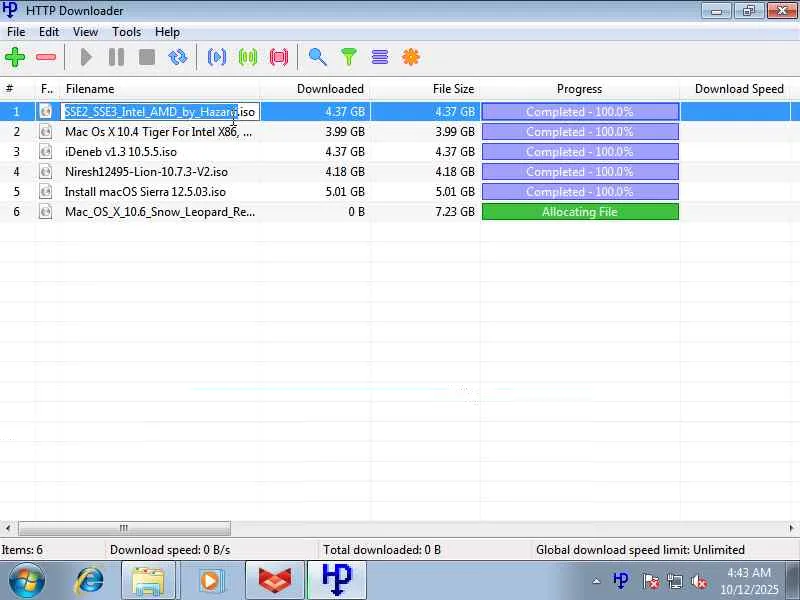Screen dimensions: 800x600
Task: Click the Download speed: 0 B/s status
Action: point(170,550)
